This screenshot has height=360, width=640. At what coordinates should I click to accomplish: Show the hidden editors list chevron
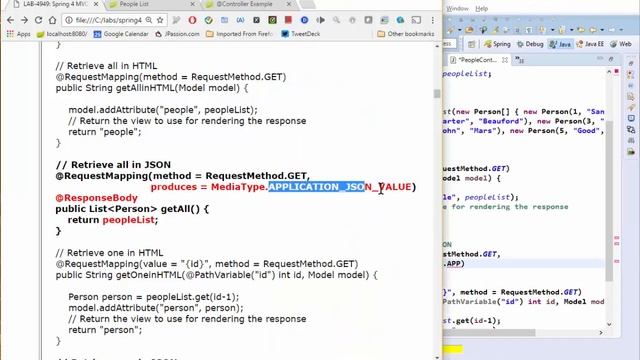[x=519, y=60]
